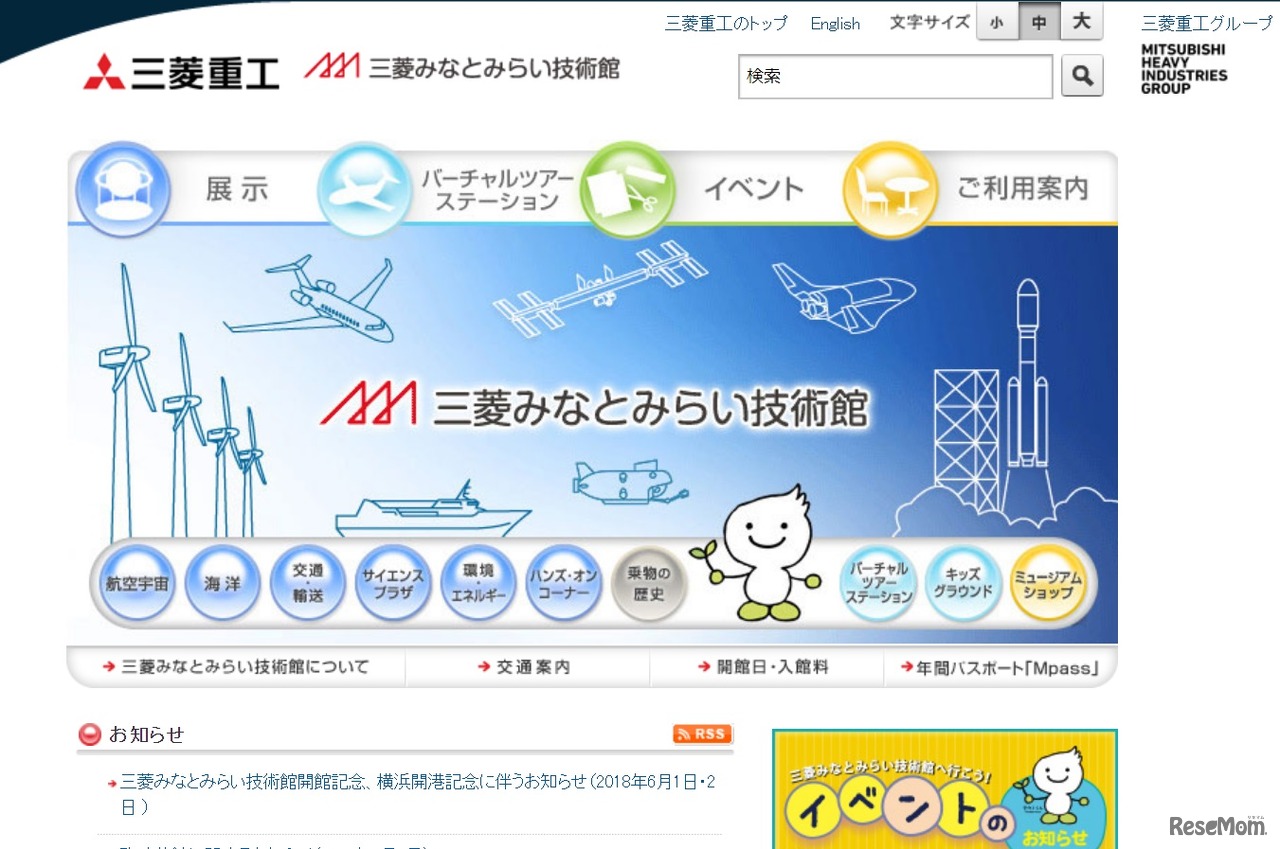1280x849 pixels.
Task: Open the 開館日・入館料 link
Action: [764, 667]
